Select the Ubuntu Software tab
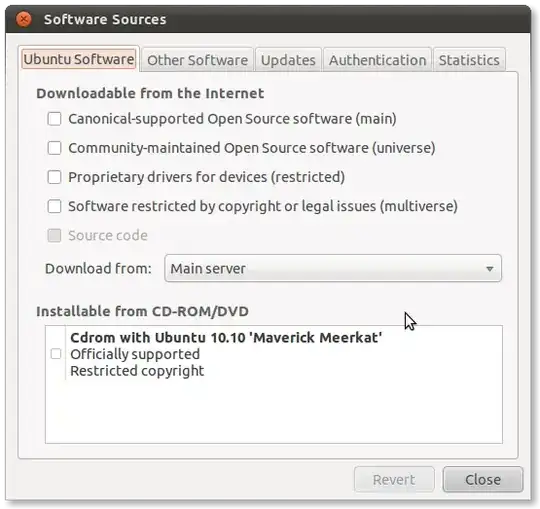 [79, 59]
